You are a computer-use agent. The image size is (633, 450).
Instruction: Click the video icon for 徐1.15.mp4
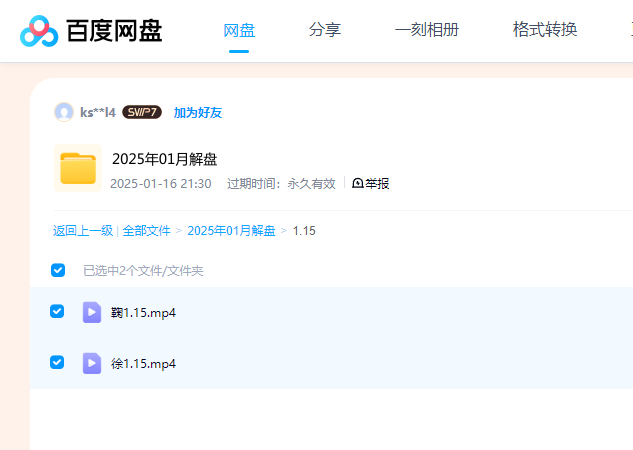coord(92,363)
